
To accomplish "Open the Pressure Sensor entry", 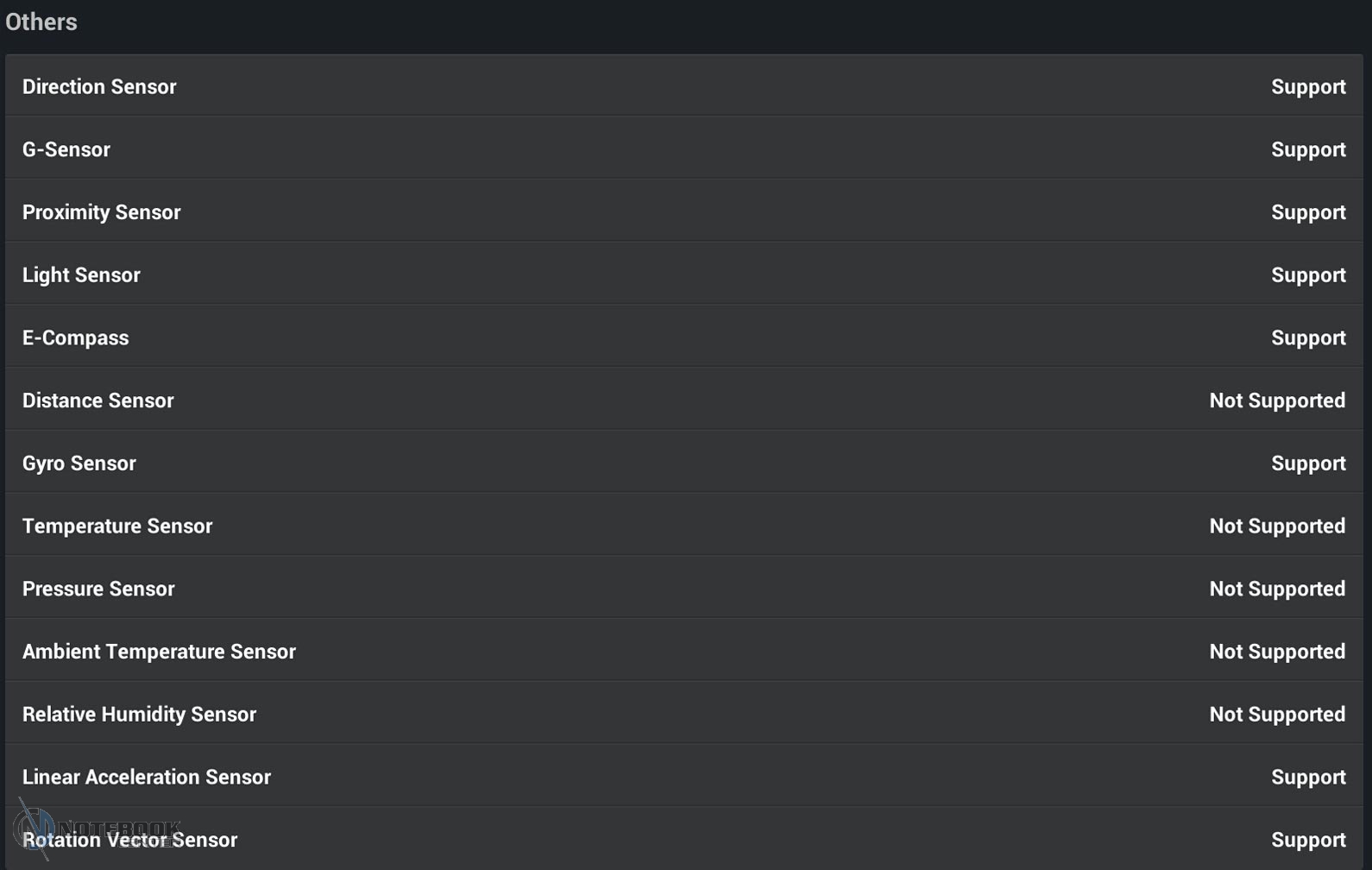I will pyautogui.click(x=98, y=589).
